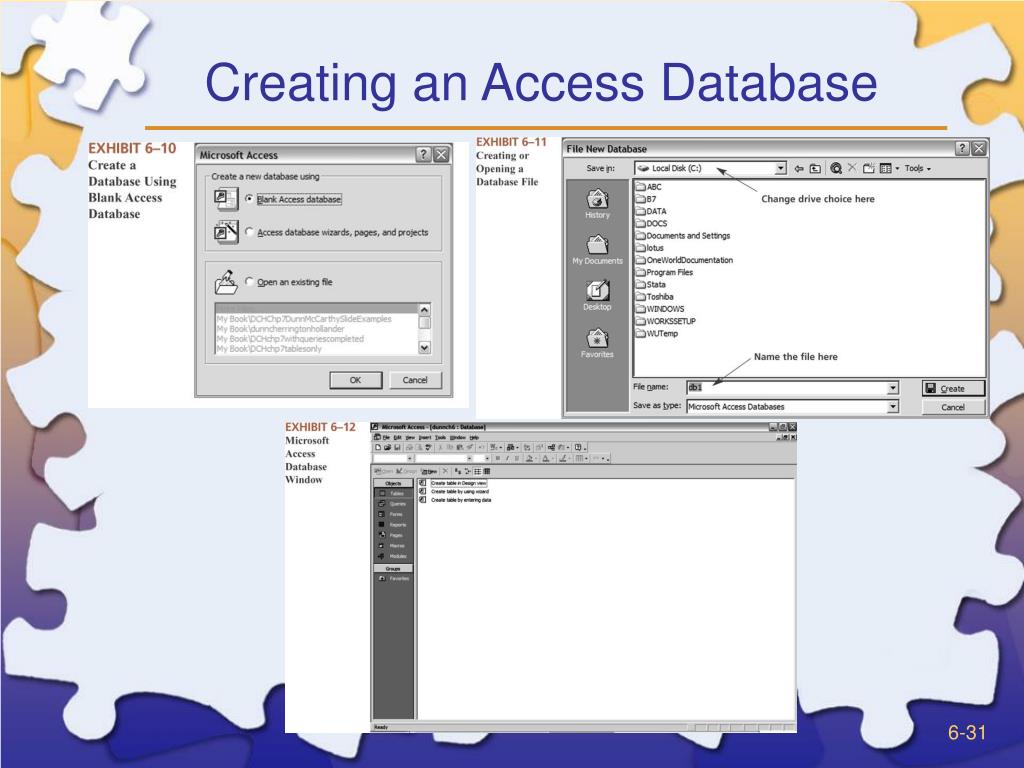Screen dimensions: 1024x768
Task: Open the Save in Local Disk (C:) dropdown
Action: click(781, 168)
